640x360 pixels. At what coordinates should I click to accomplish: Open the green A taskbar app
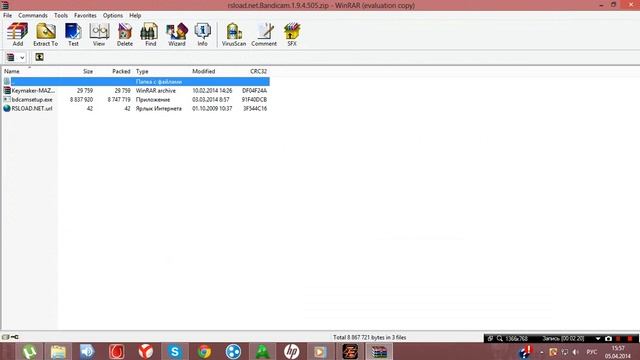(262, 351)
